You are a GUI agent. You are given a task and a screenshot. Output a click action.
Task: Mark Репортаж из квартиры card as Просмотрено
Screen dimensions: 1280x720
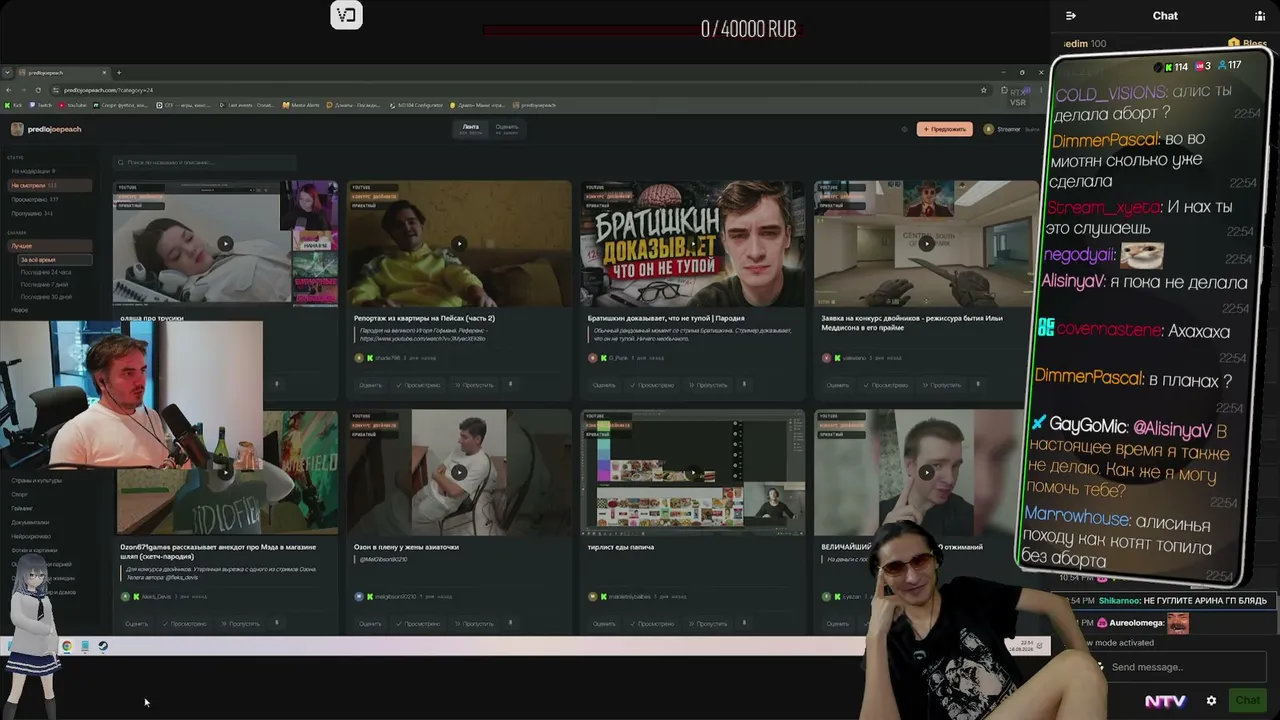[419, 385]
